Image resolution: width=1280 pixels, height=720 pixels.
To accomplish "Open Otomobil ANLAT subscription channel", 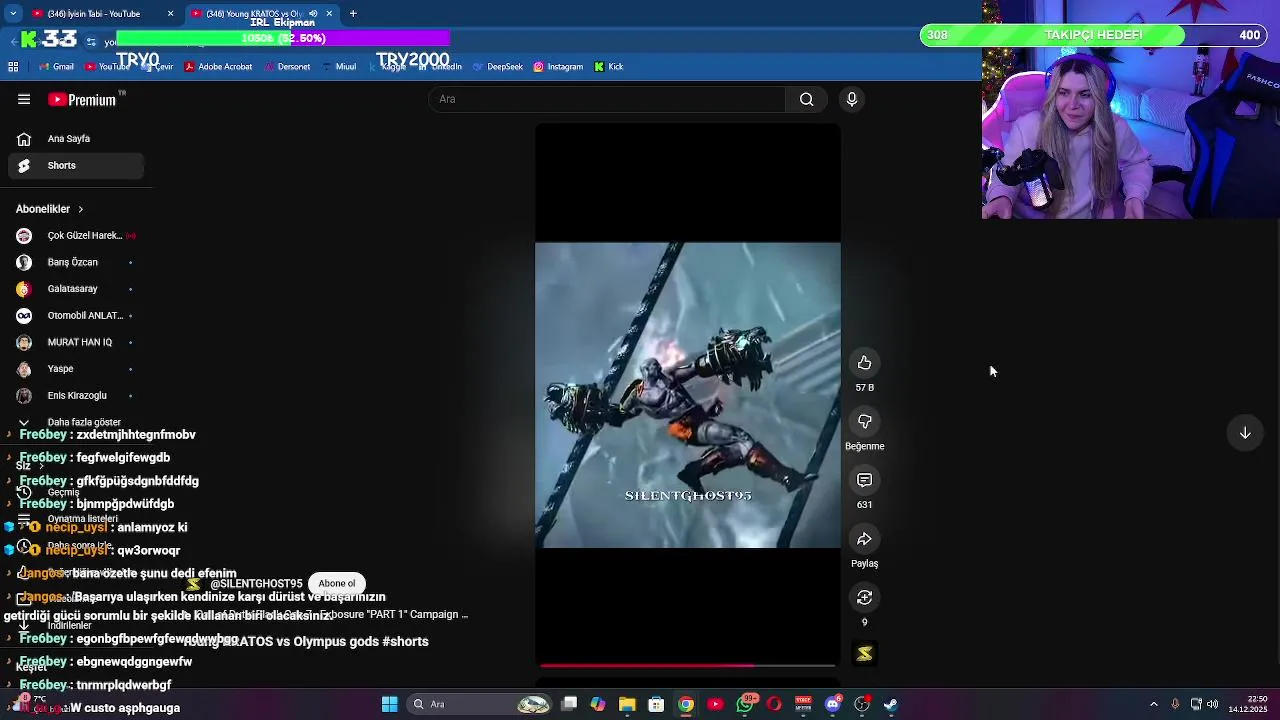I will click(x=76, y=316).
